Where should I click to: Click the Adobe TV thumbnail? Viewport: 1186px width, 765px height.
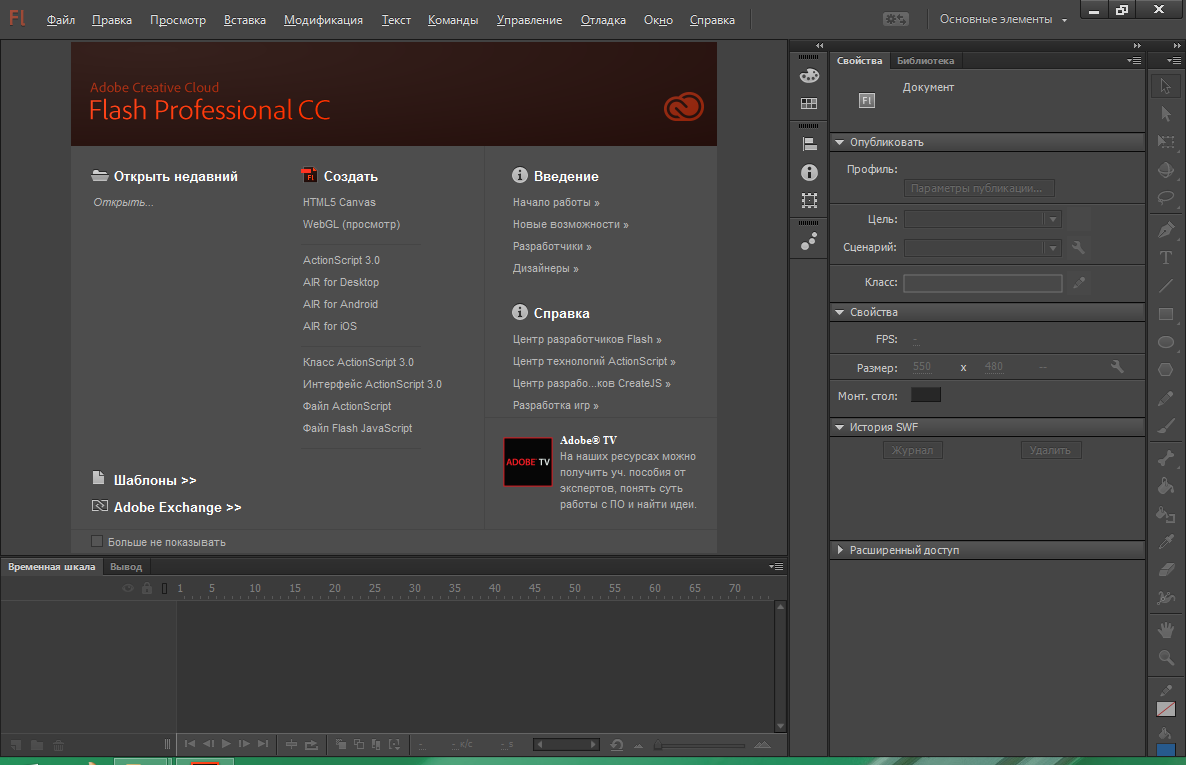click(x=528, y=462)
